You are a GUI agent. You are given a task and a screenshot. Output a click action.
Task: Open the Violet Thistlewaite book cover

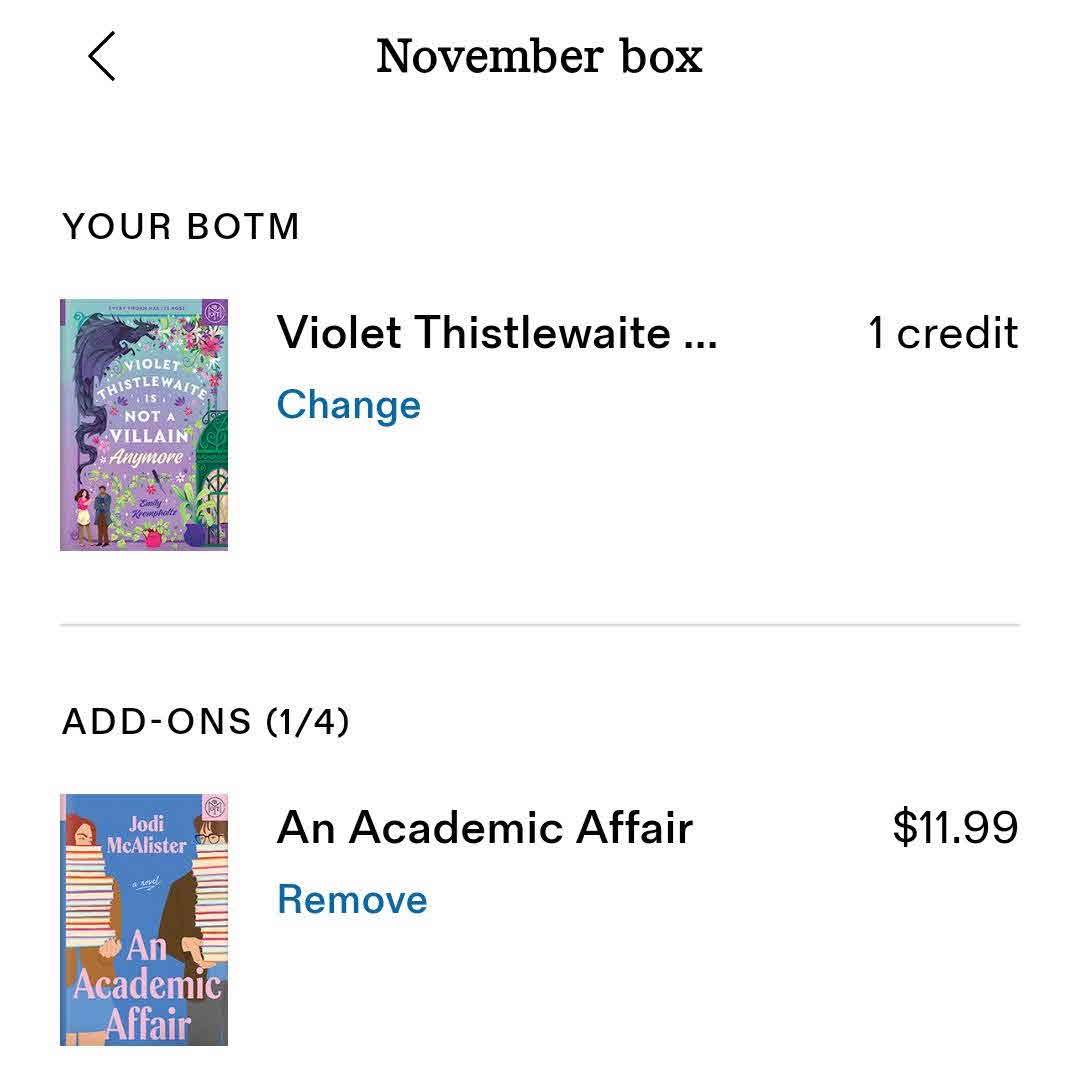pyautogui.click(x=144, y=425)
